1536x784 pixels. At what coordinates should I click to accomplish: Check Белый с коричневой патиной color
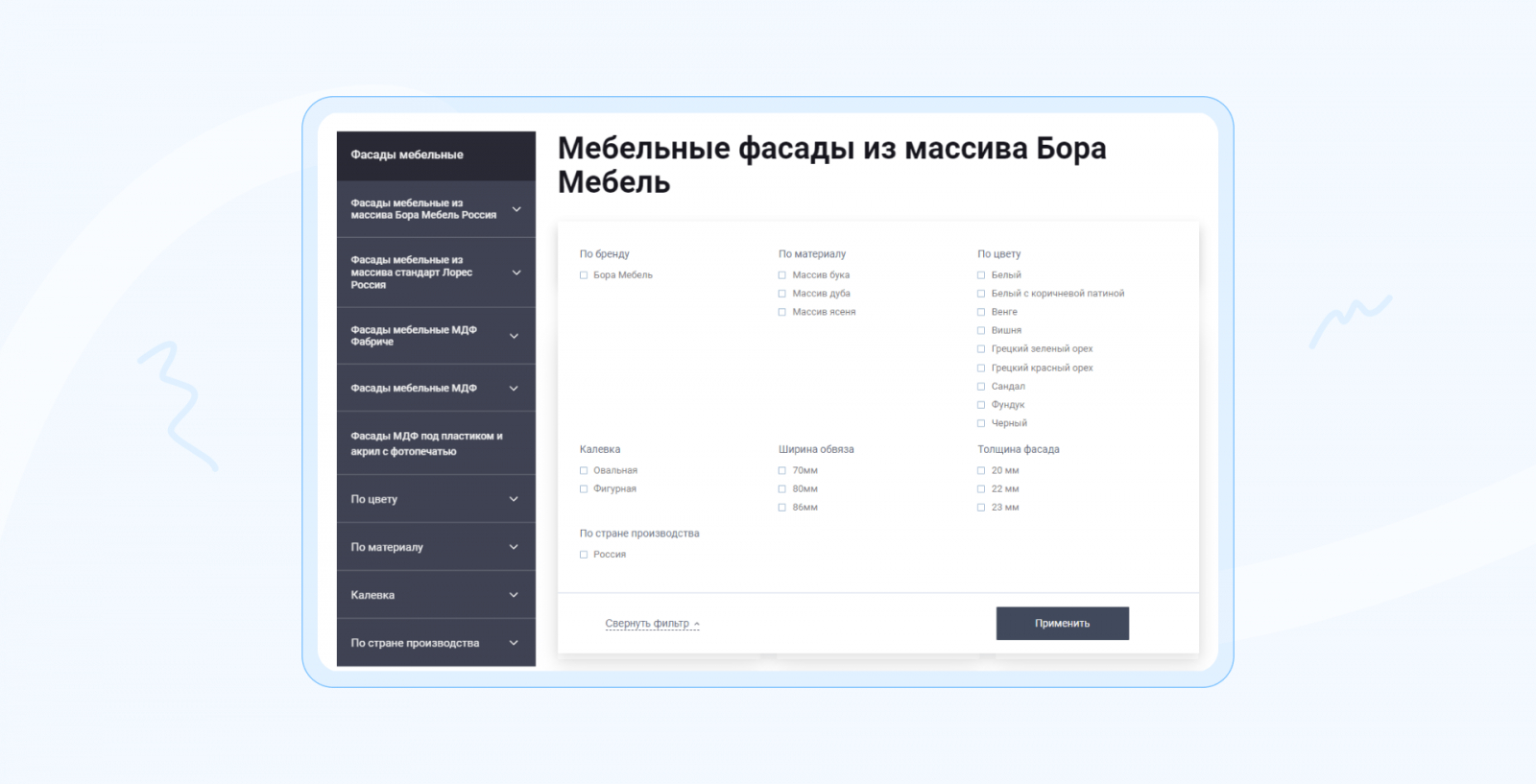click(x=981, y=294)
